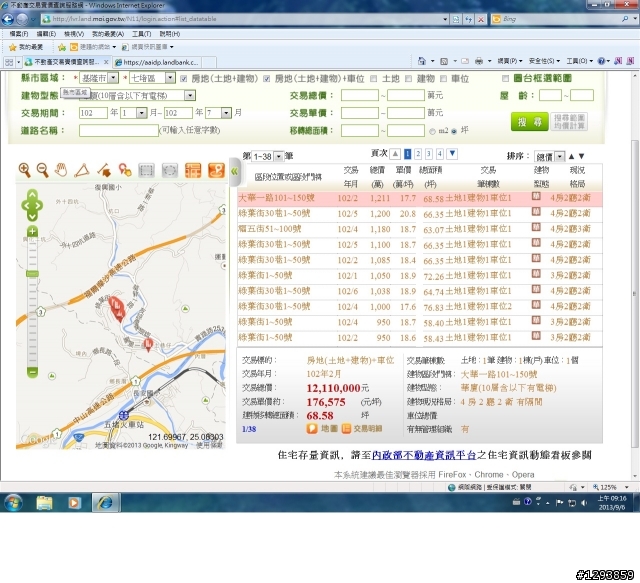Toggle 房地(土地+建物)+車位 checkbox
Image resolution: width=640 pixels, height=583 pixels.
click(x=267, y=79)
